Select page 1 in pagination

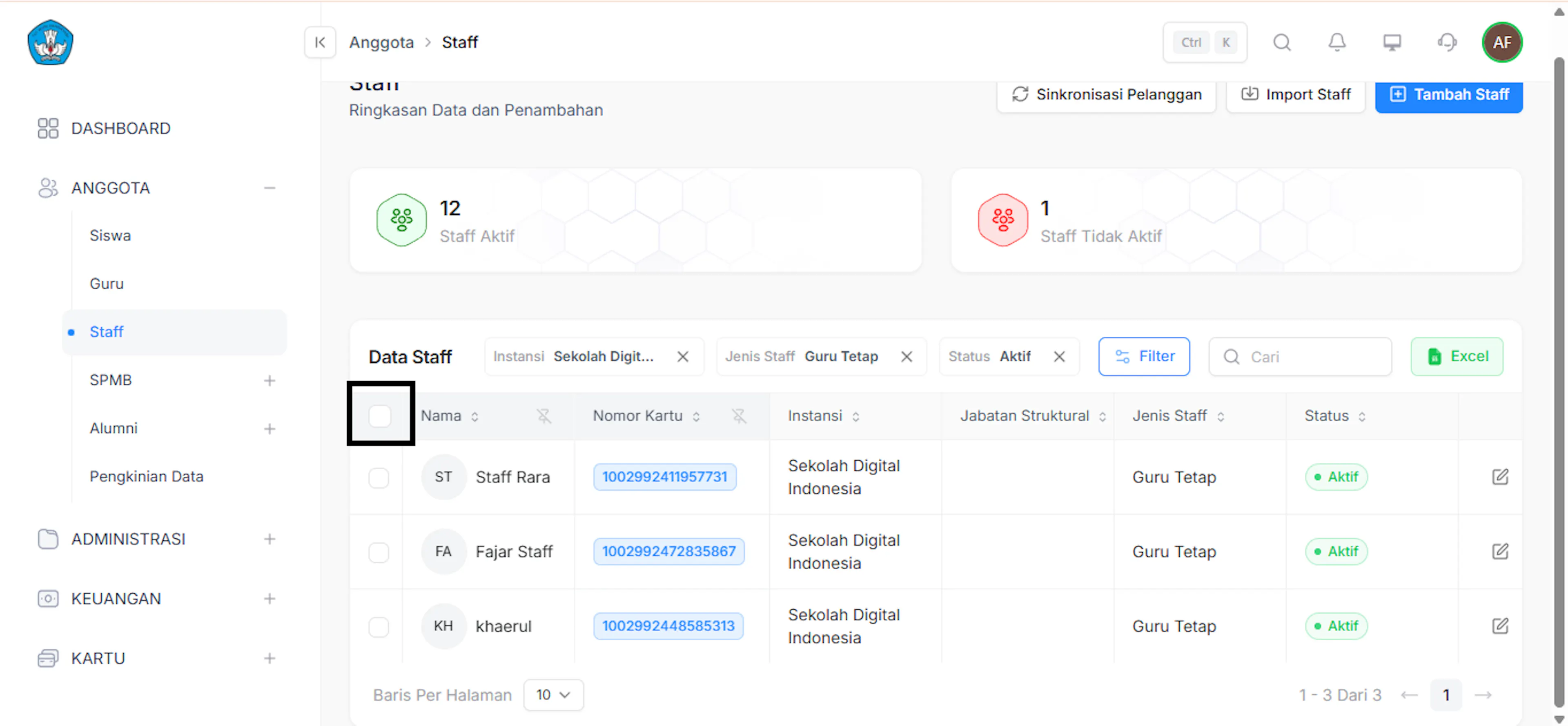(1445, 695)
